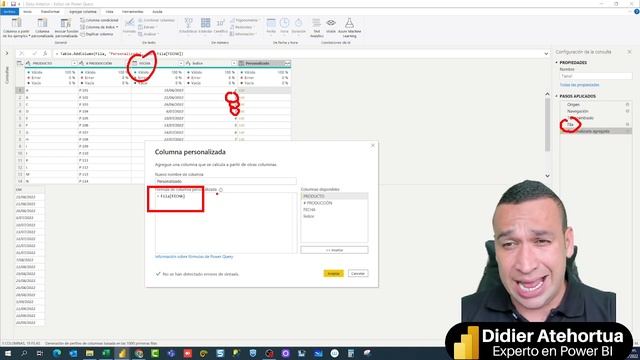Click the Personalizado column expand icon

point(287,63)
